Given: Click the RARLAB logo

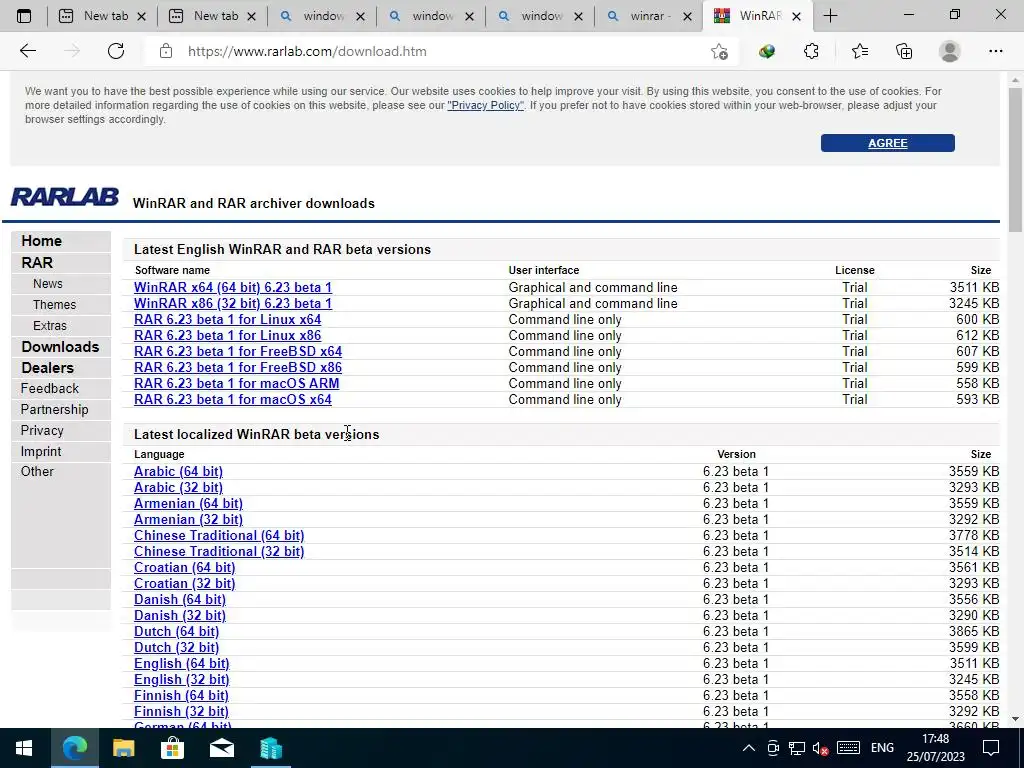Looking at the screenshot, I should click(x=65, y=197).
